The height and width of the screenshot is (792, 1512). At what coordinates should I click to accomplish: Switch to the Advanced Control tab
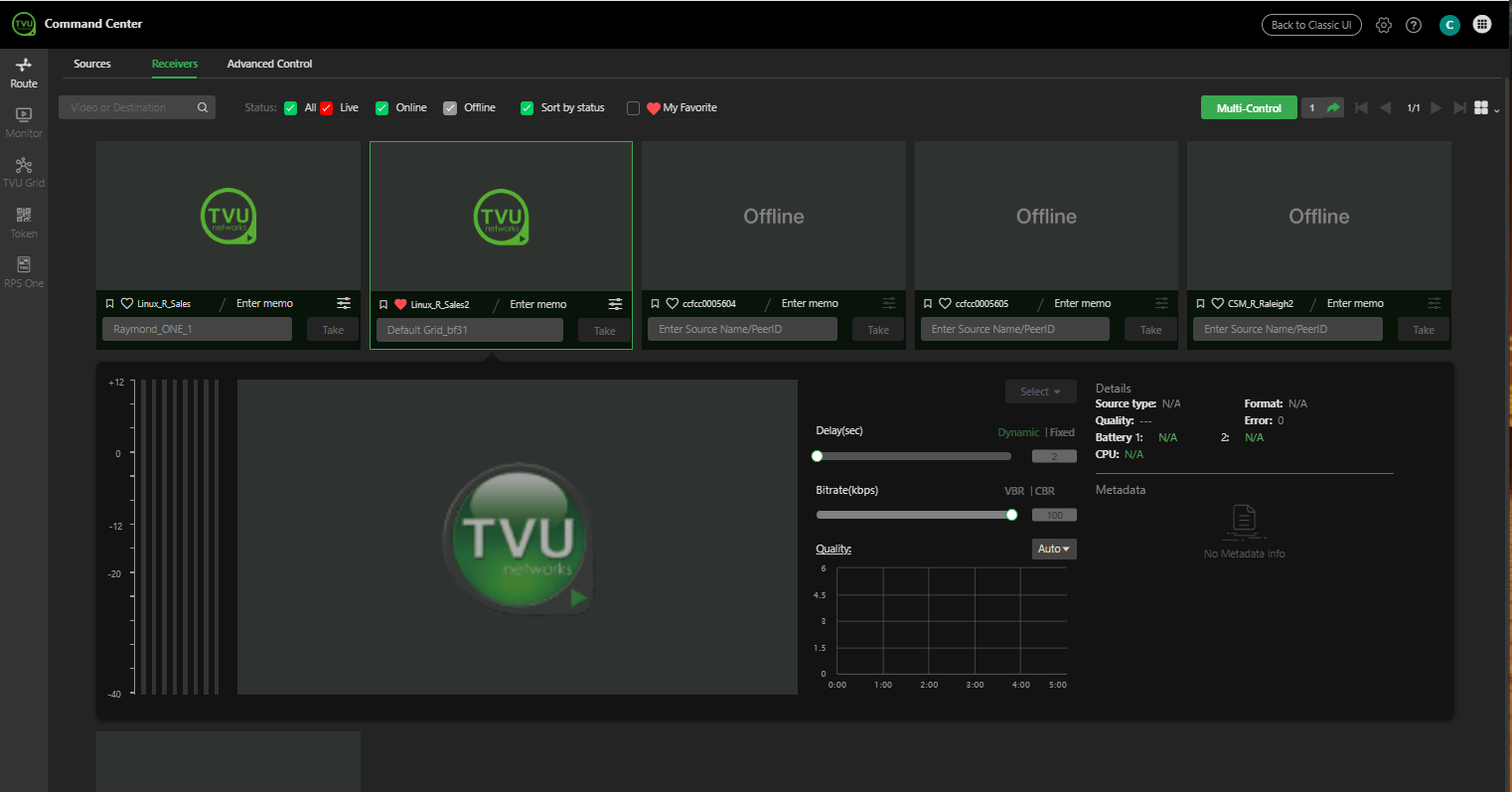pos(269,64)
